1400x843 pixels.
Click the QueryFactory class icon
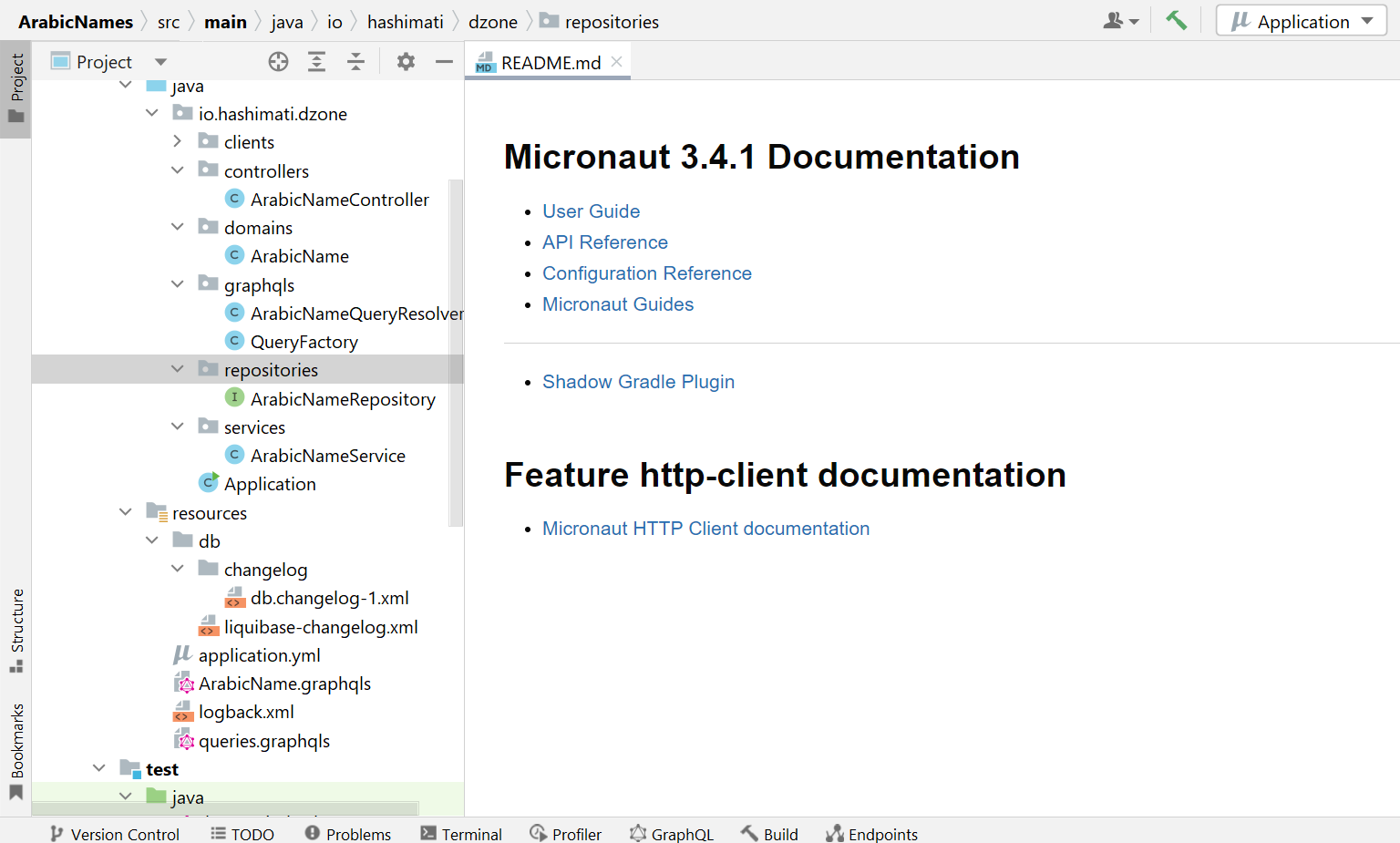(234, 341)
